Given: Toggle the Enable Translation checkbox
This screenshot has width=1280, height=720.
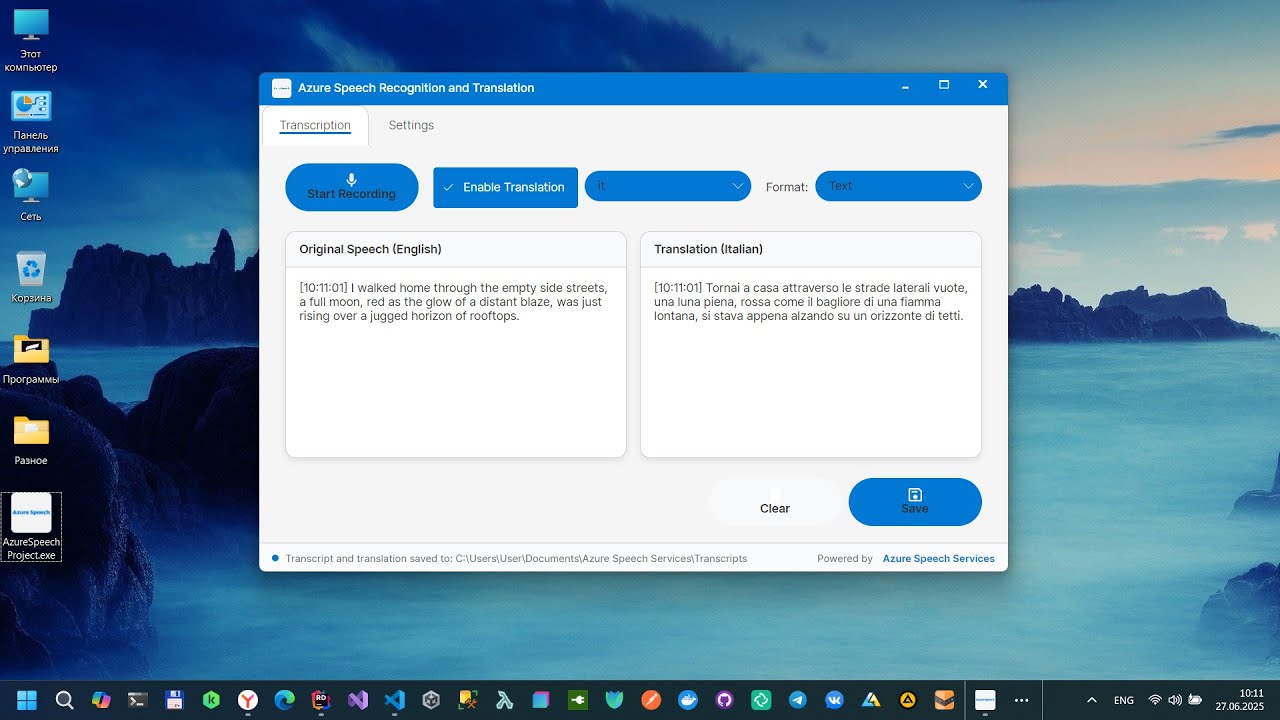Looking at the screenshot, I should pyautogui.click(x=505, y=187).
